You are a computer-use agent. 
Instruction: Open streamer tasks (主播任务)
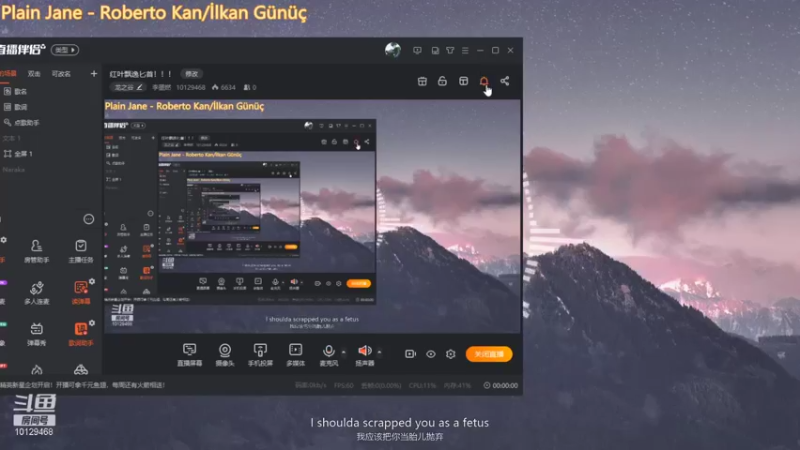pos(81,251)
